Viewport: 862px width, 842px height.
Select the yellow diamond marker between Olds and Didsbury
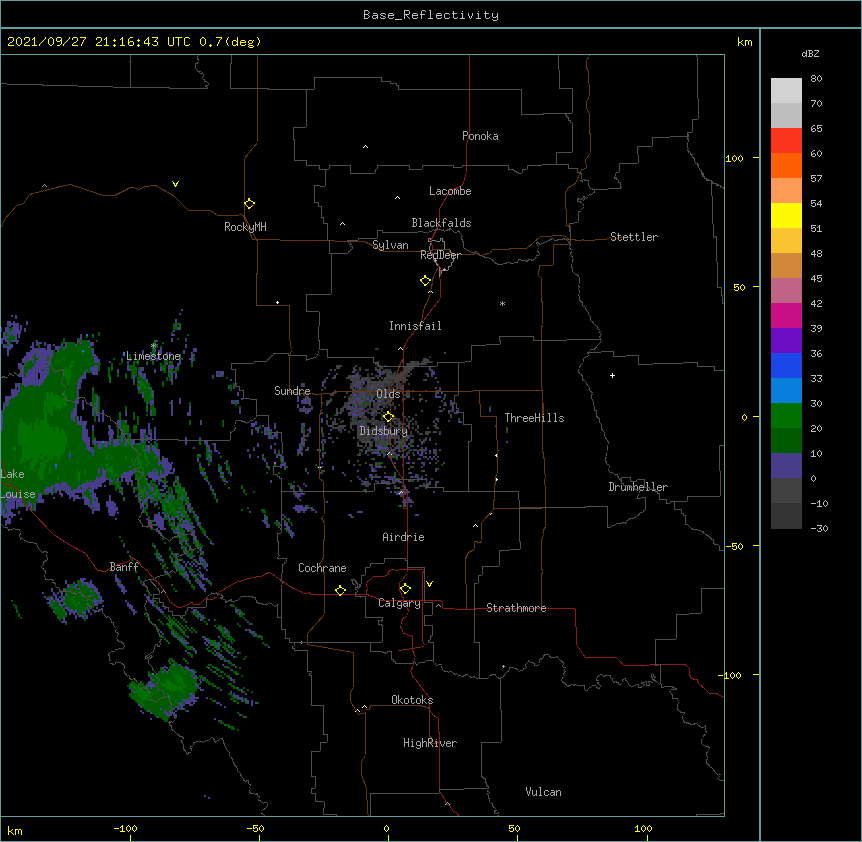(x=388, y=417)
